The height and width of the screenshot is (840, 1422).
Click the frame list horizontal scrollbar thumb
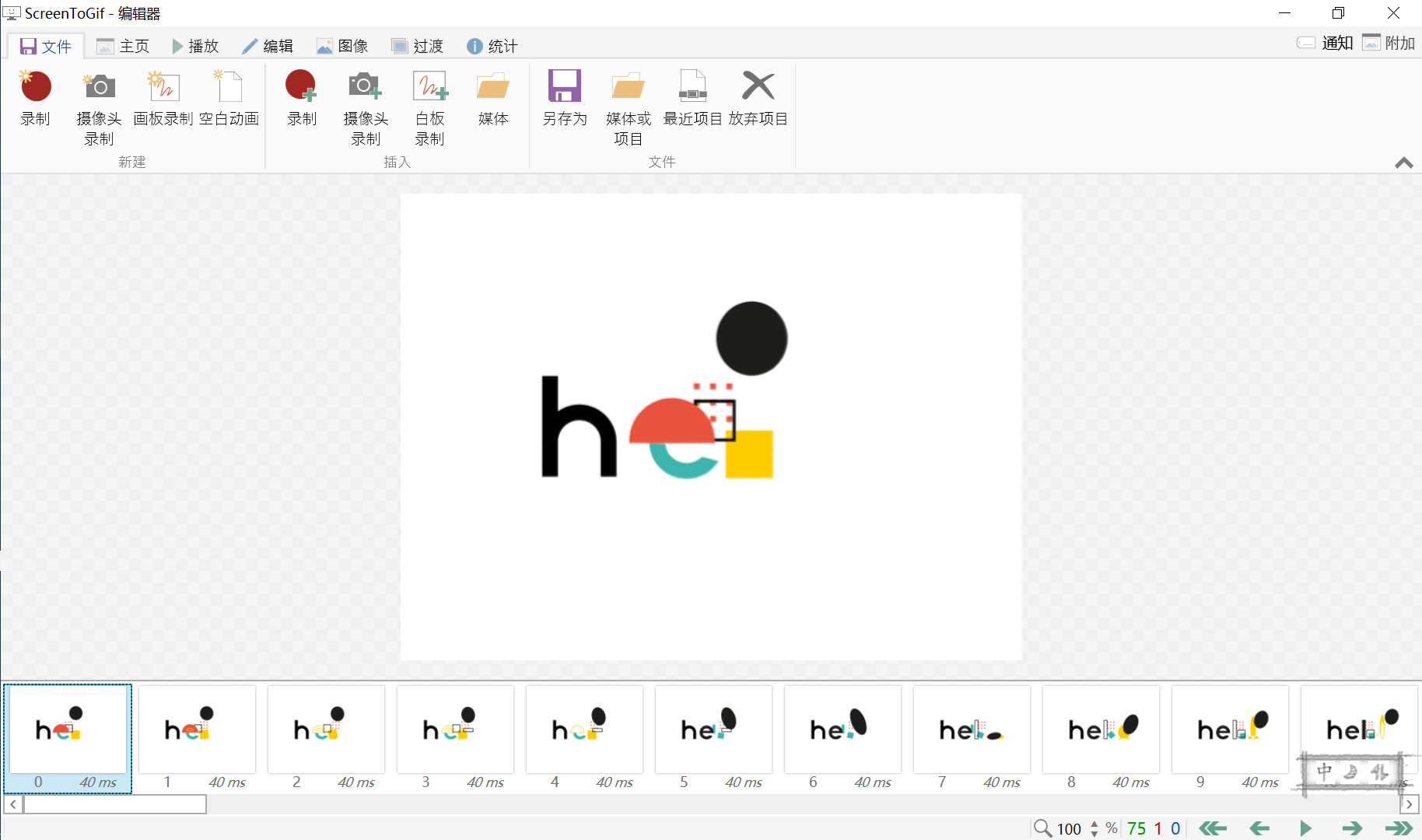[x=115, y=804]
